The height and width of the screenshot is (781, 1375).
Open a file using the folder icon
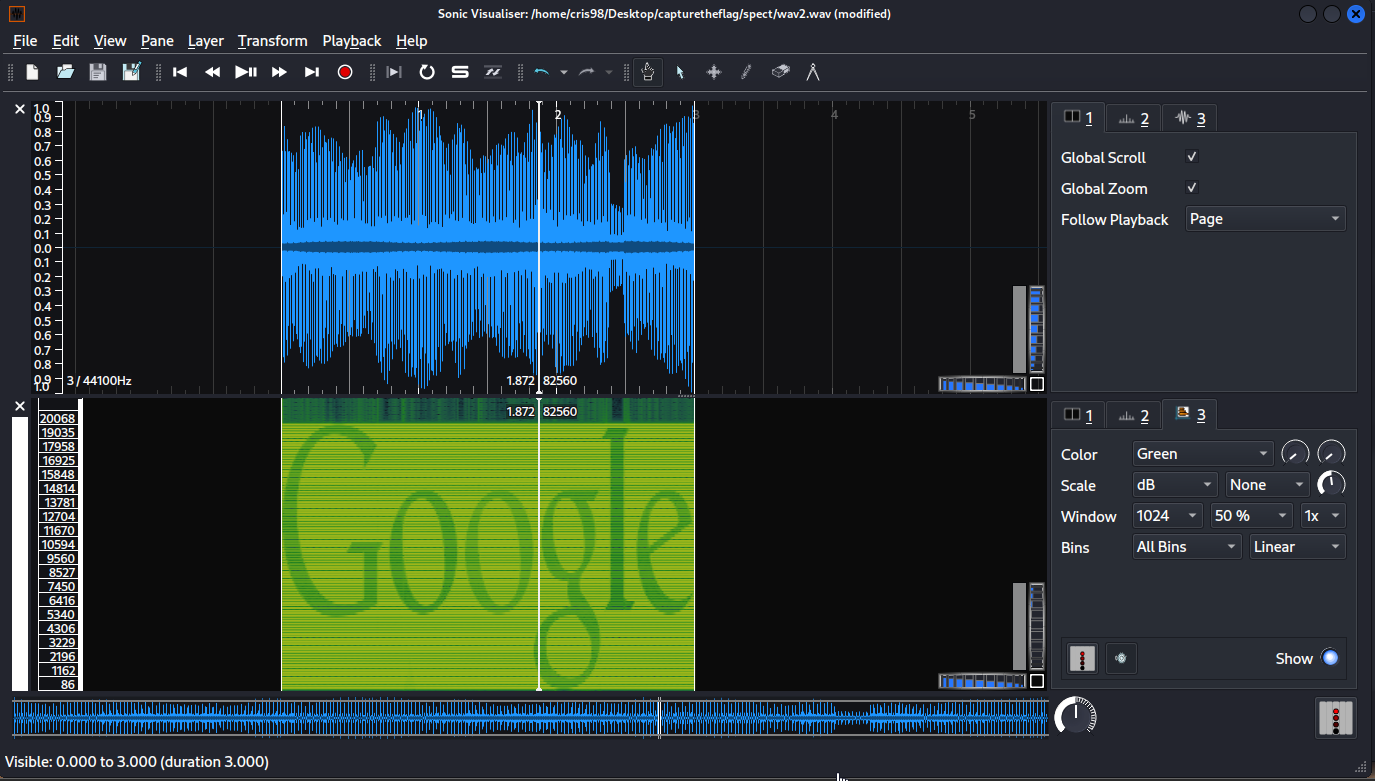click(66, 72)
